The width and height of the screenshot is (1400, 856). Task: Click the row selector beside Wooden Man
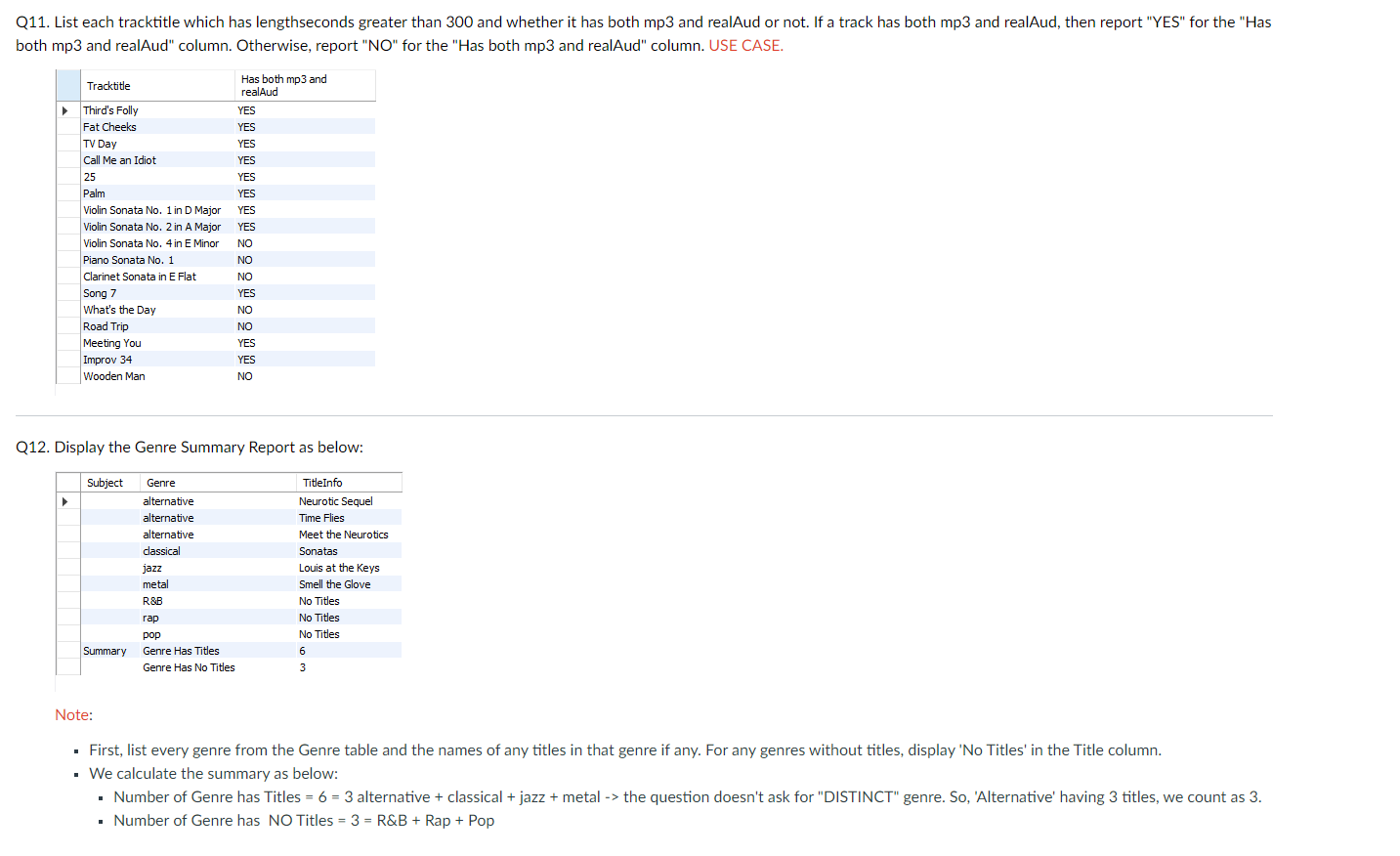tap(65, 376)
